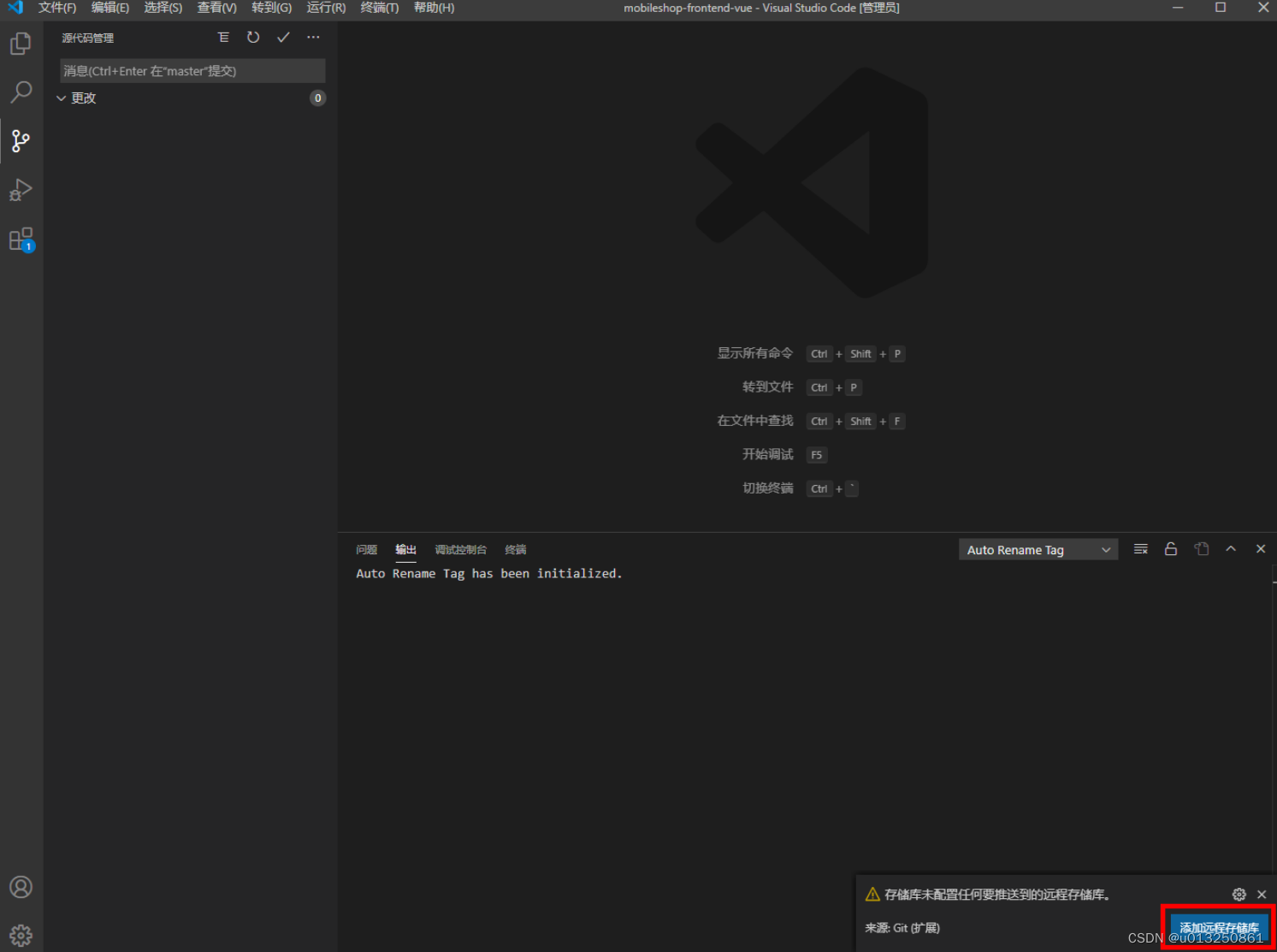
Task: Open the Explorer view in activity bar
Action: 21,43
